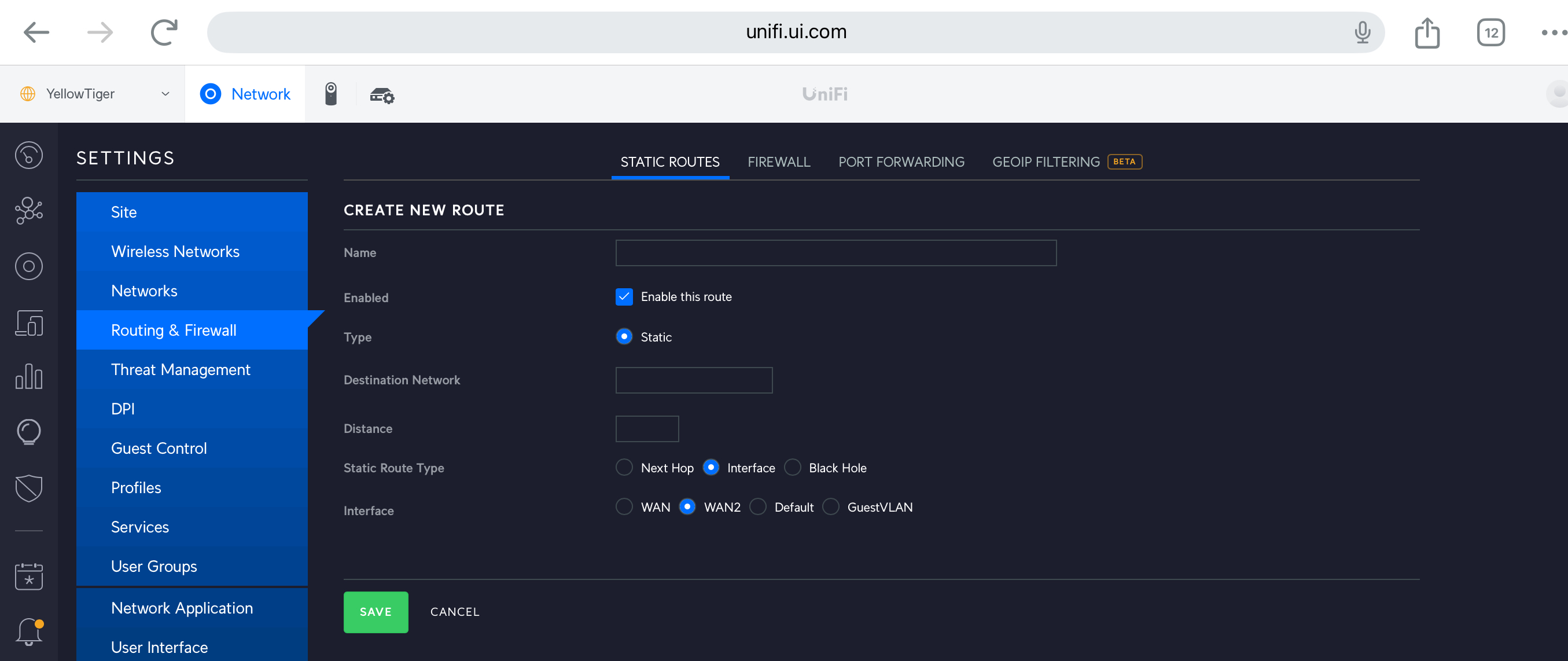Focus the Destination Network input field

click(694, 380)
